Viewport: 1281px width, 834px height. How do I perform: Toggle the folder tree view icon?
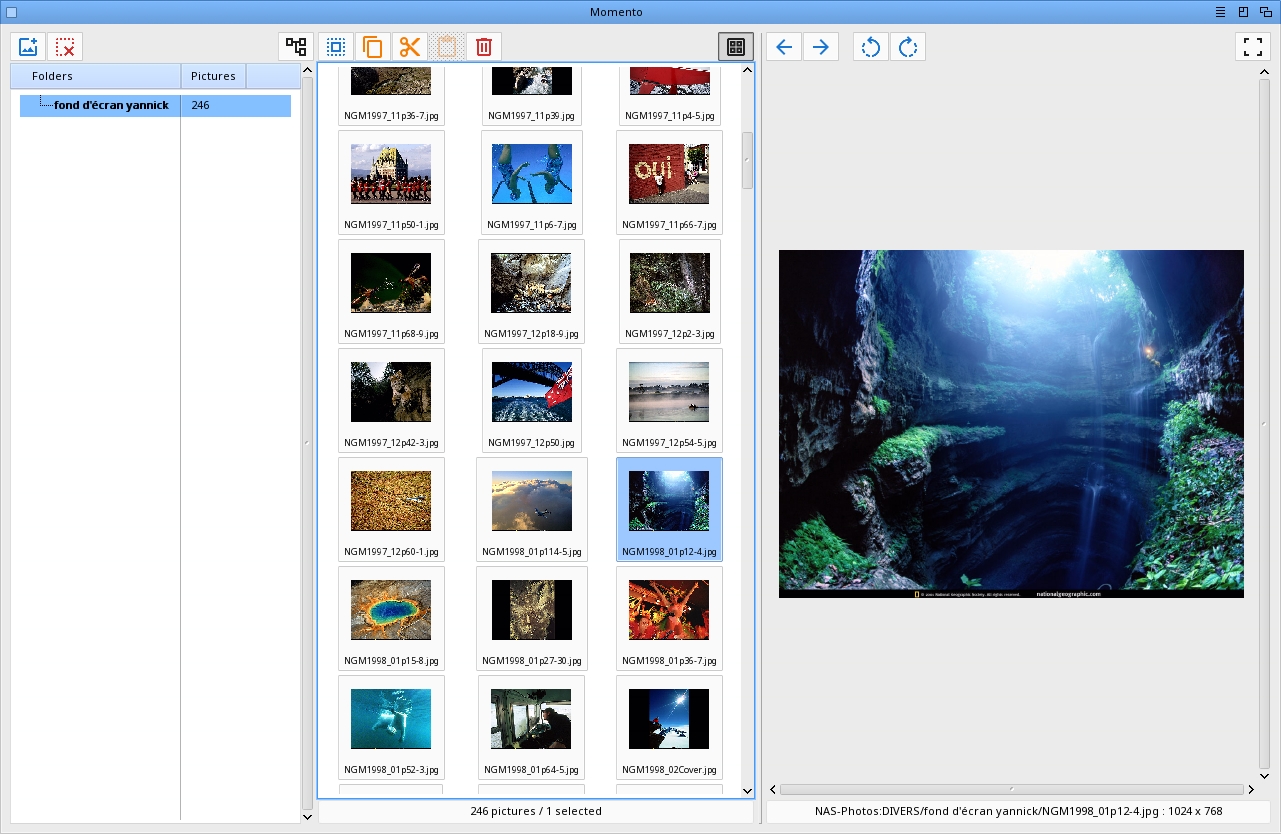296,47
